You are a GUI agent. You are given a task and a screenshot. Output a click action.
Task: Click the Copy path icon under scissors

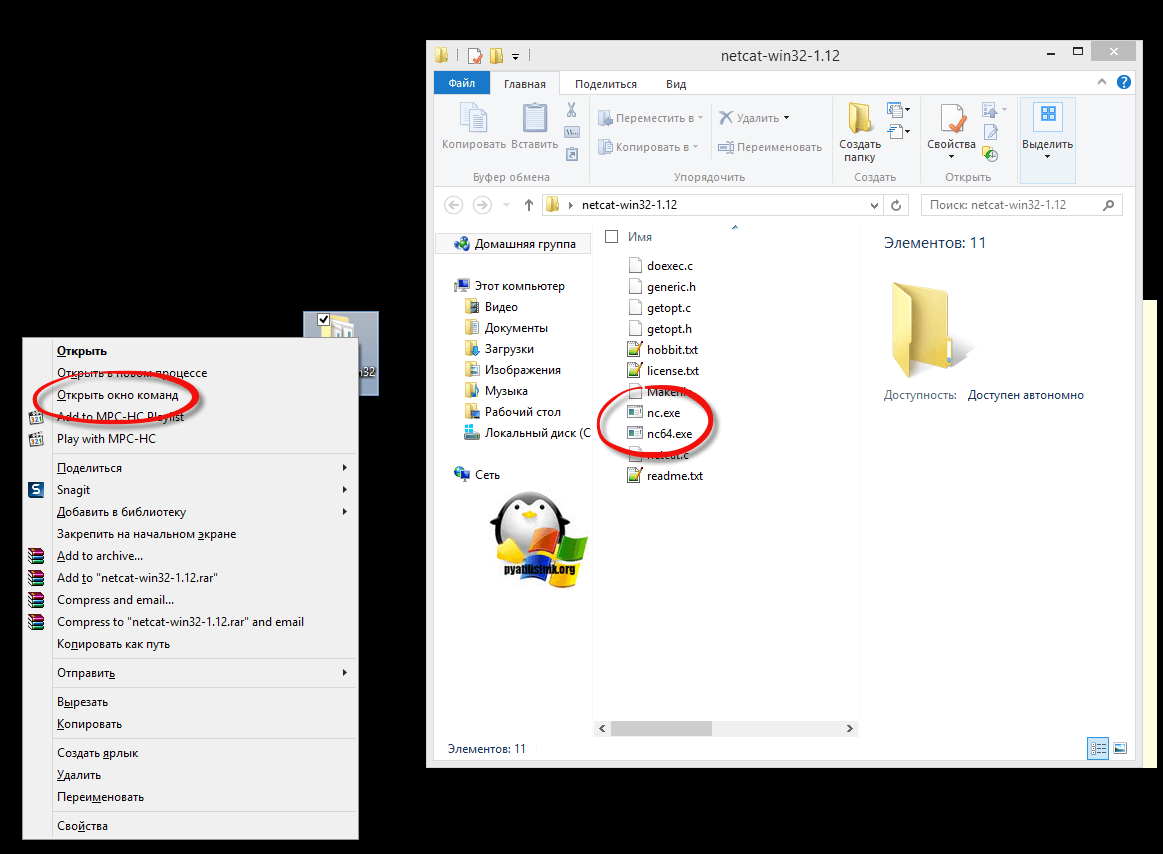[x=572, y=132]
